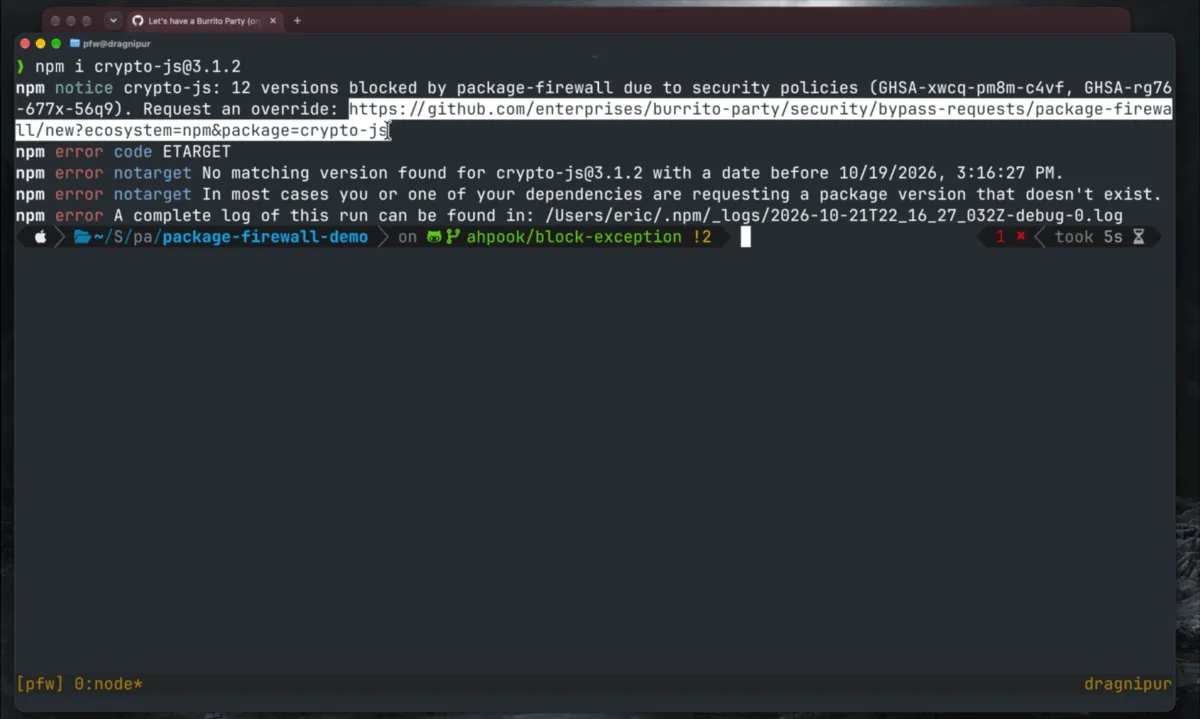Open the highlighted github.com bypass-requests URL
This screenshot has height=719, width=1200.
click(760, 109)
